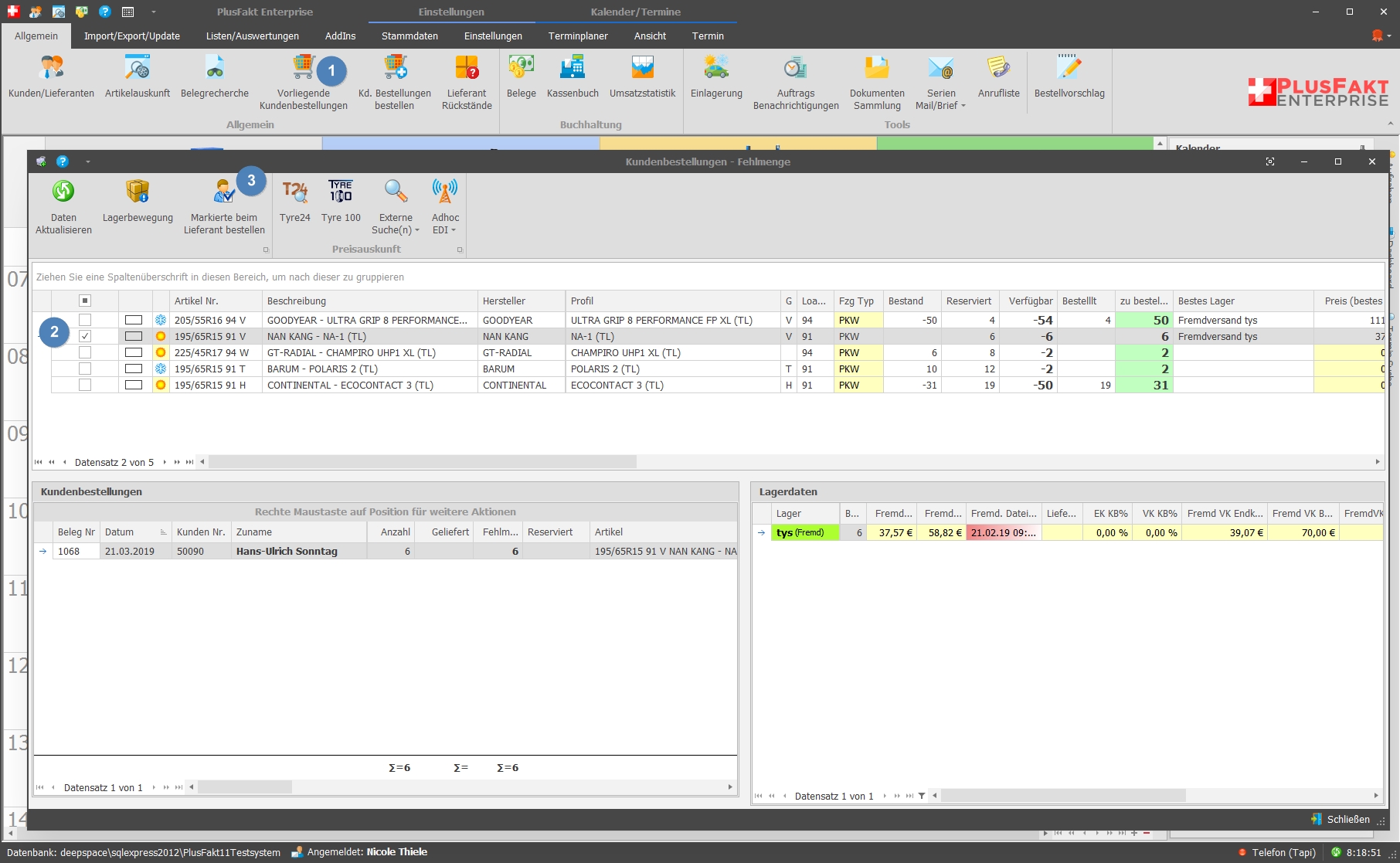The width and height of the screenshot is (1400, 863).
Task: Click the blue help icon in Fehlmenge window
Action: tap(63, 161)
